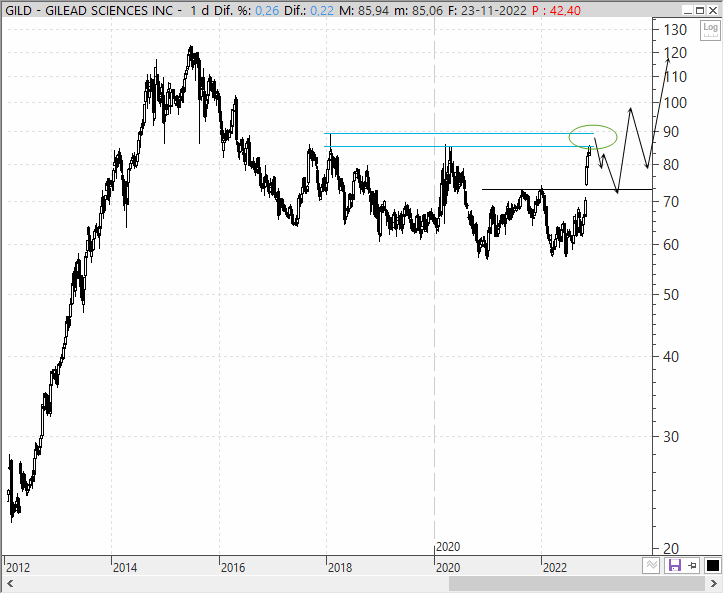Click the 50 price axis label
The height and width of the screenshot is (594, 724).
[671, 295]
